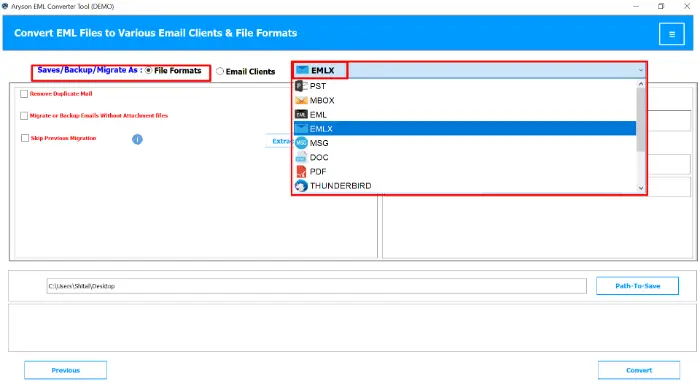The height and width of the screenshot is (392, 700).
Task: Select THUNDERBIRD in the dropdown list
Action: [x=465, y=186]
